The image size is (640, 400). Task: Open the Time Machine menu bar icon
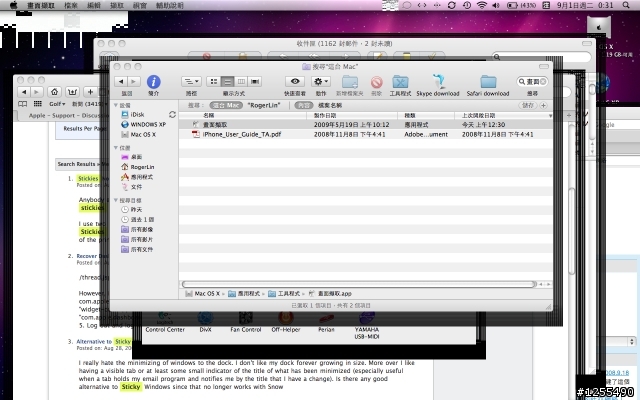coord(467,5)
